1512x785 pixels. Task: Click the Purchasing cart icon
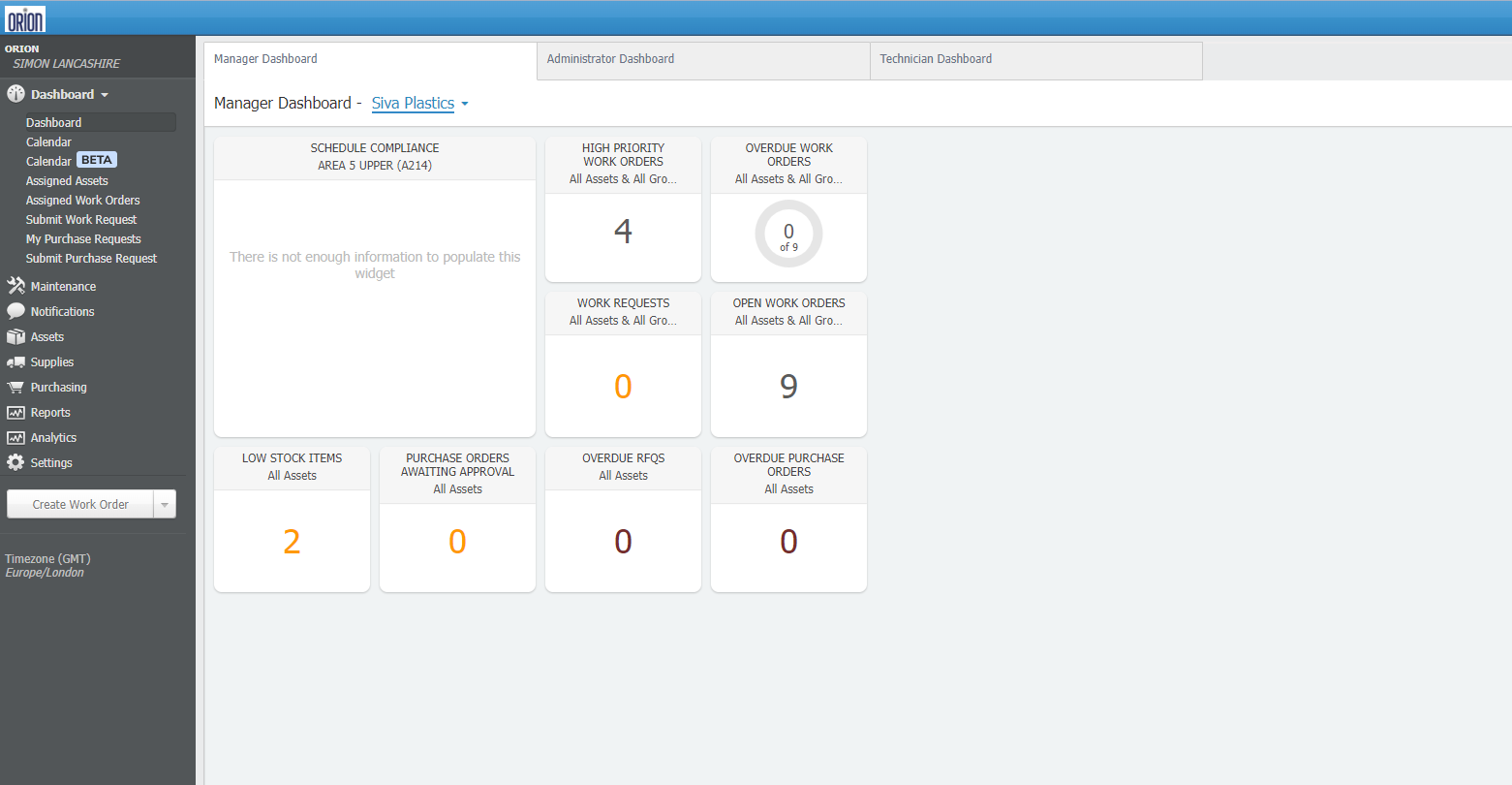tap(15, 387)
